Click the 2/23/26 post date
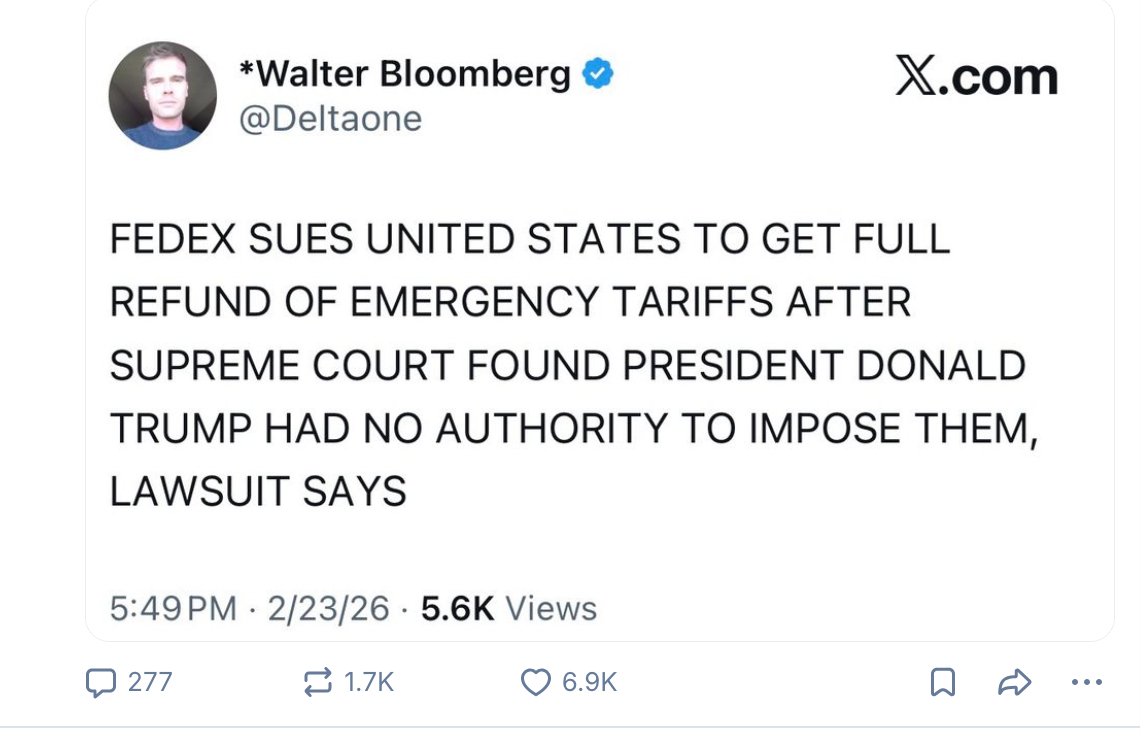Viewport: 1140px width, 736px height. [328, 608]
